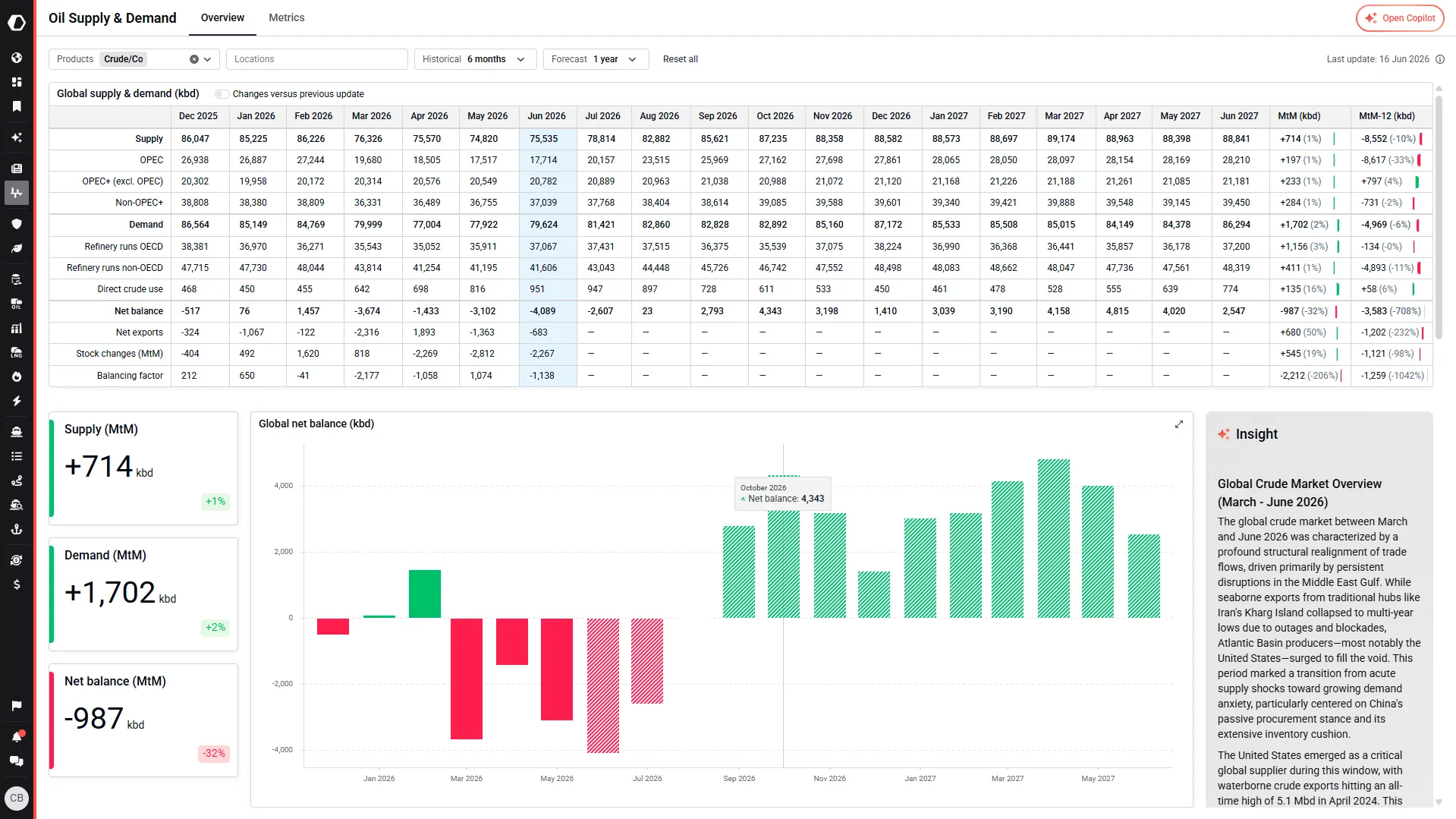Viewport: 1456px width, 819px height.
Task: Open the refinery bars icon in sidebar
Action: click(17, 328)
